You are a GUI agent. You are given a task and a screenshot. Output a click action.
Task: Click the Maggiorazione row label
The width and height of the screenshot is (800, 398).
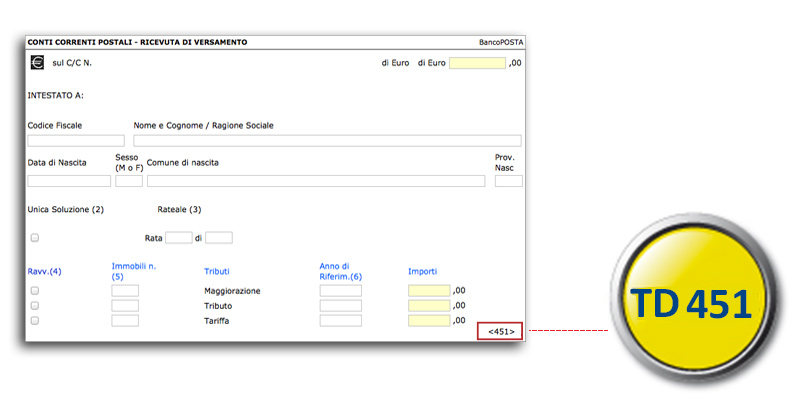232,291
